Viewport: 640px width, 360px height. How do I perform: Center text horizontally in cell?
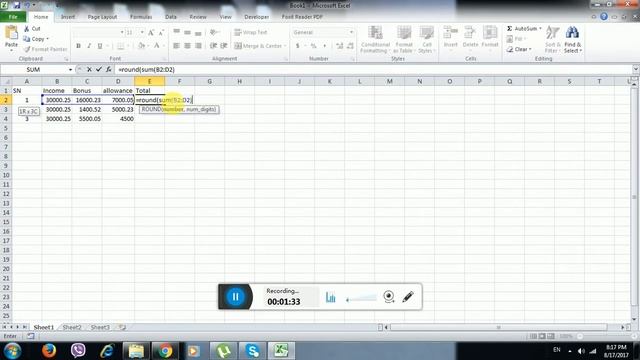click(187, 46)
